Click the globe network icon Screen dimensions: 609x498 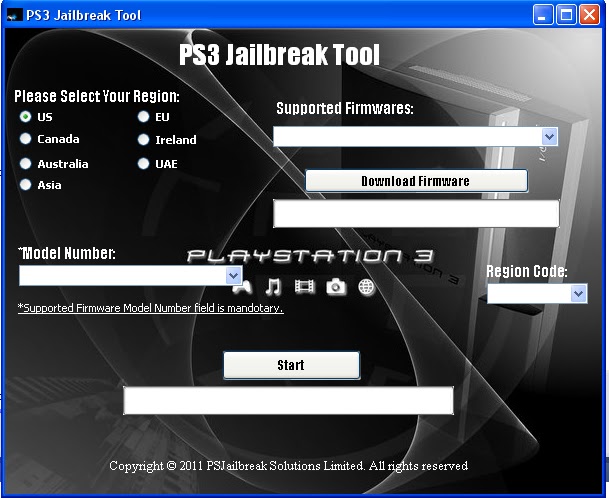click(366, 287)
